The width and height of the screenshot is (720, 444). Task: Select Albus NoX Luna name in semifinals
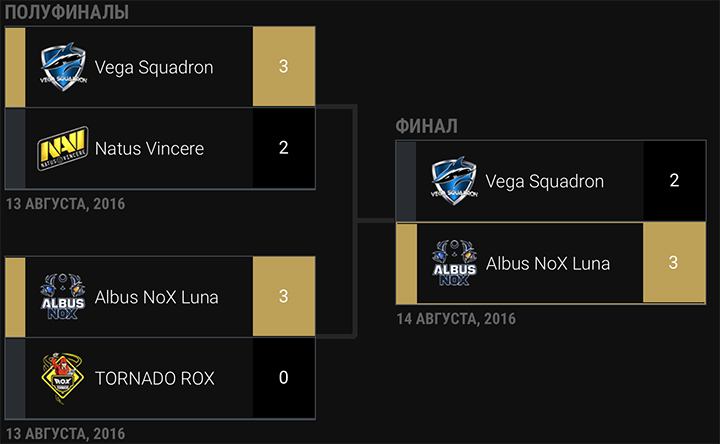click(x=156, y=297)
